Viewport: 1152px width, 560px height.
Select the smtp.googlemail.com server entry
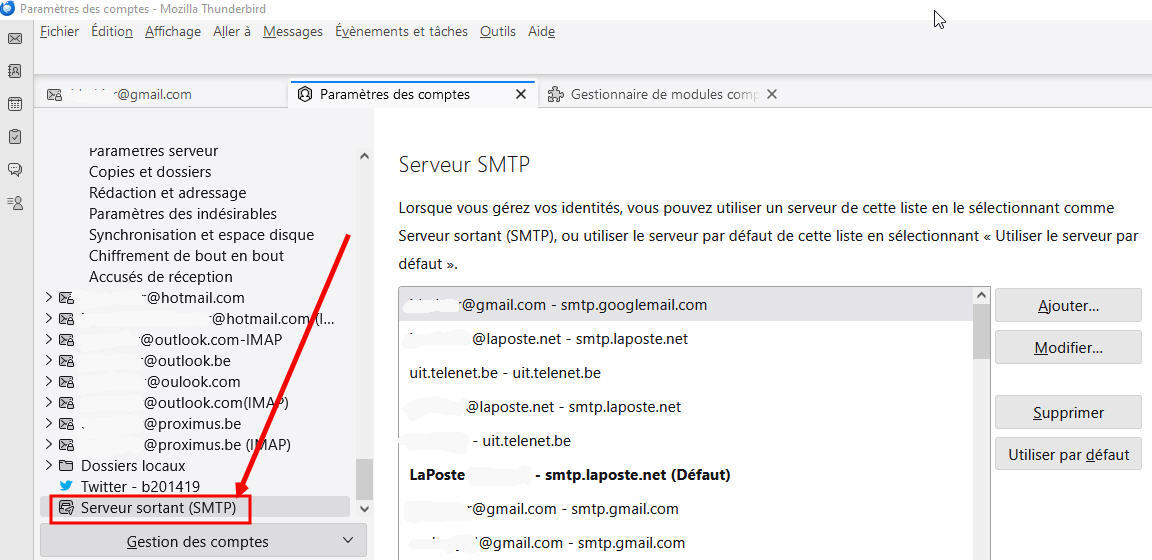pos(686,304)
